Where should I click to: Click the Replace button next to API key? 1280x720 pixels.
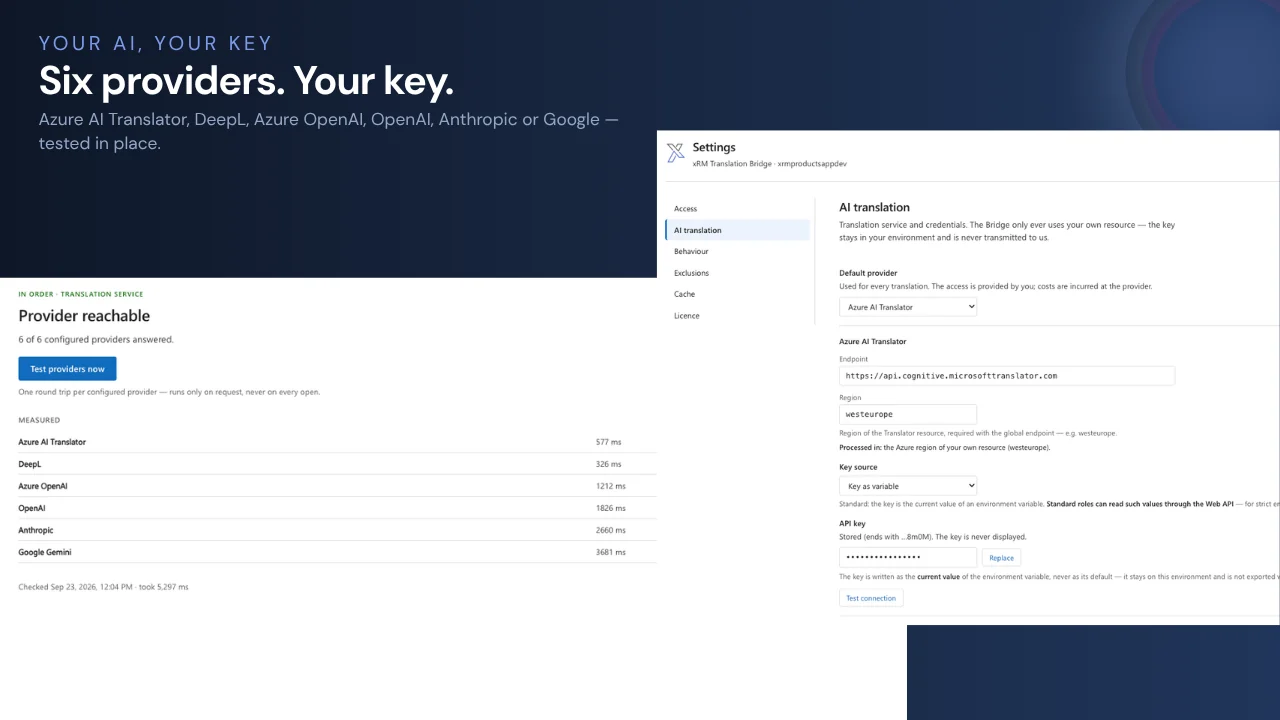pyautogui.click(x=1001, y=558)
